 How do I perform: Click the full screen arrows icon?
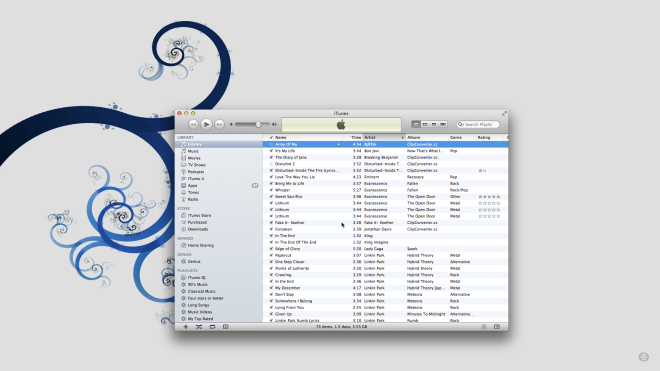tap(504, 113)
